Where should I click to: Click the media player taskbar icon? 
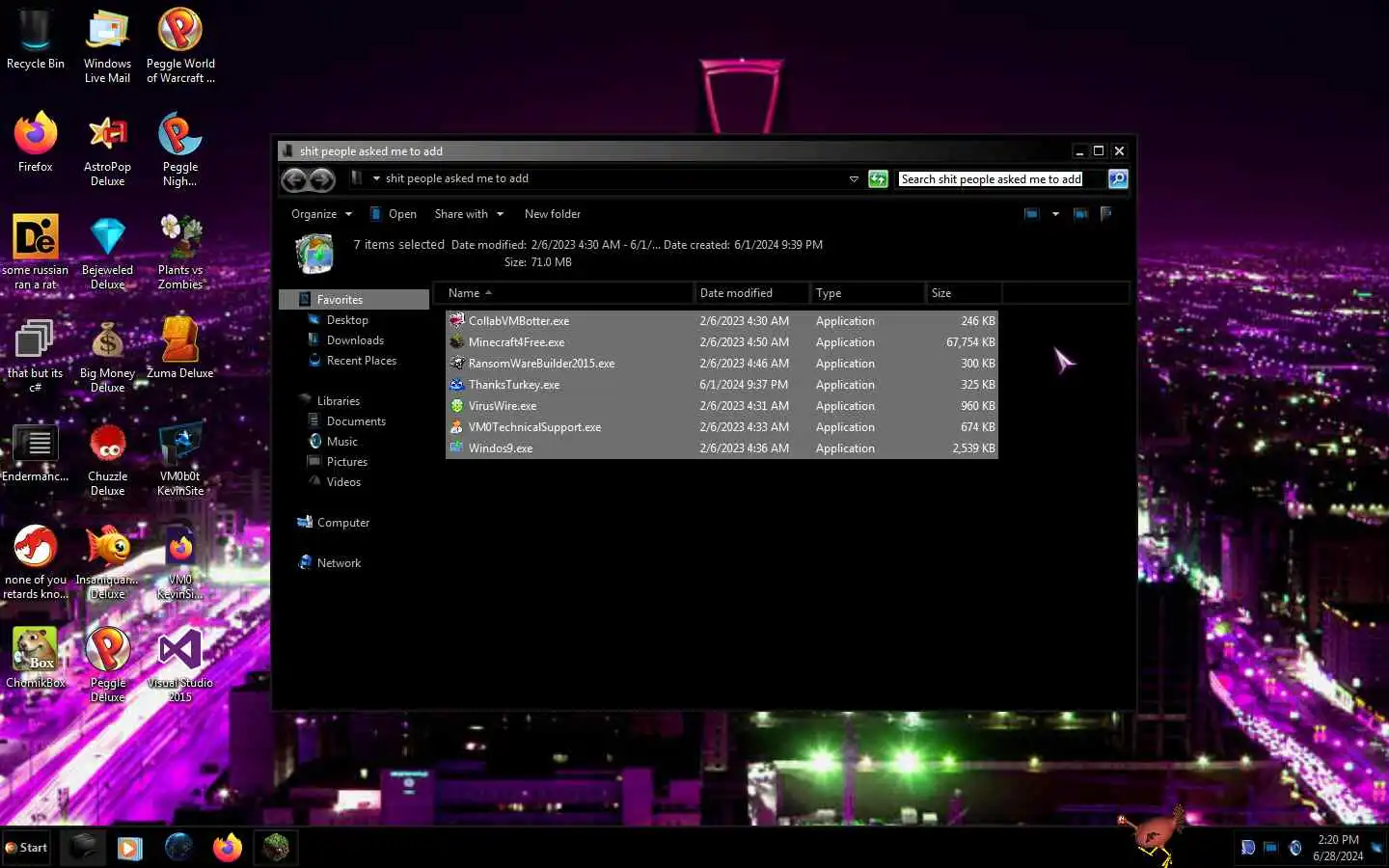(130, 848)
